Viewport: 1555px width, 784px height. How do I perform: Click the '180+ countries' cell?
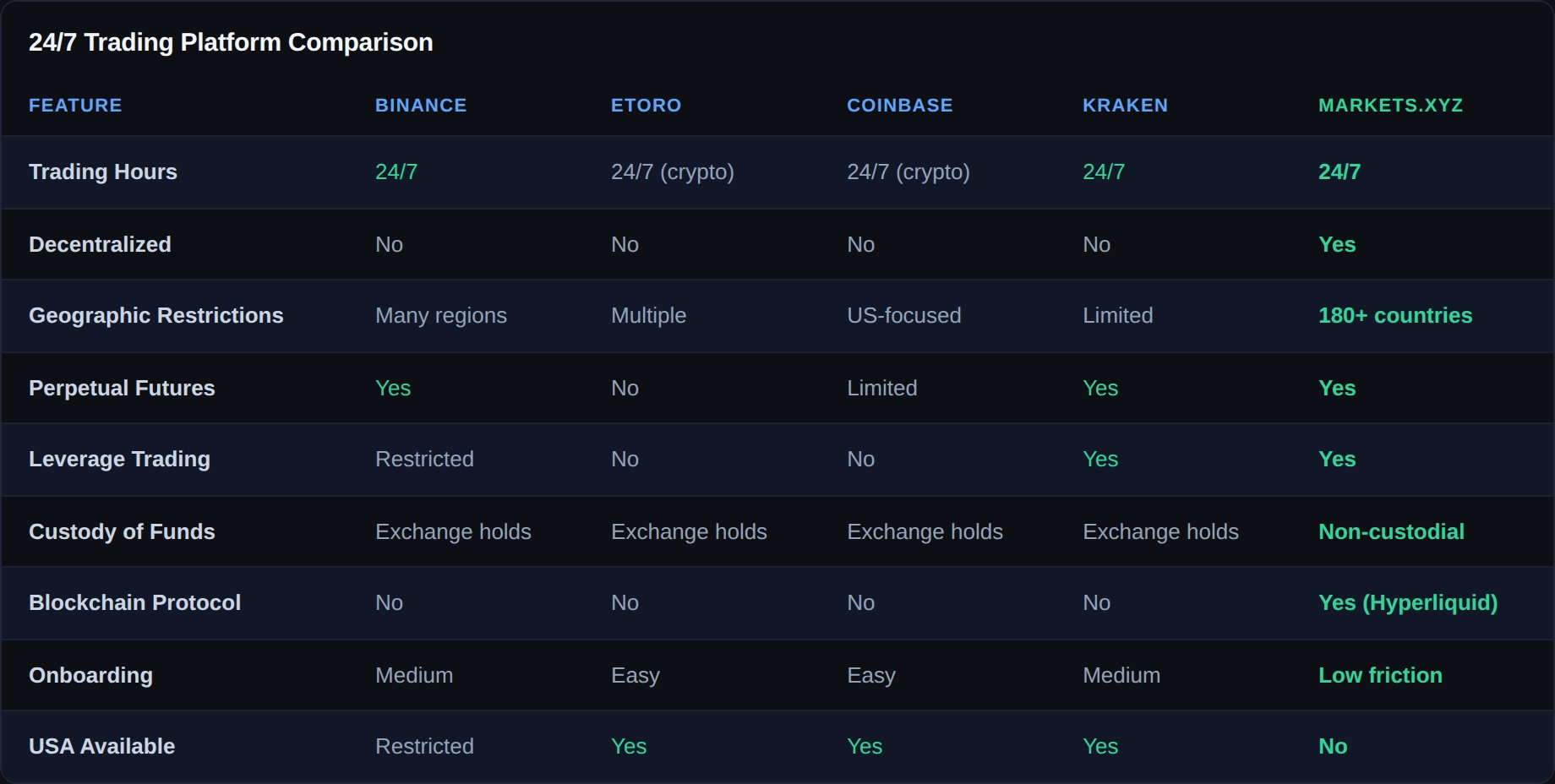[x=1395, y=315]
